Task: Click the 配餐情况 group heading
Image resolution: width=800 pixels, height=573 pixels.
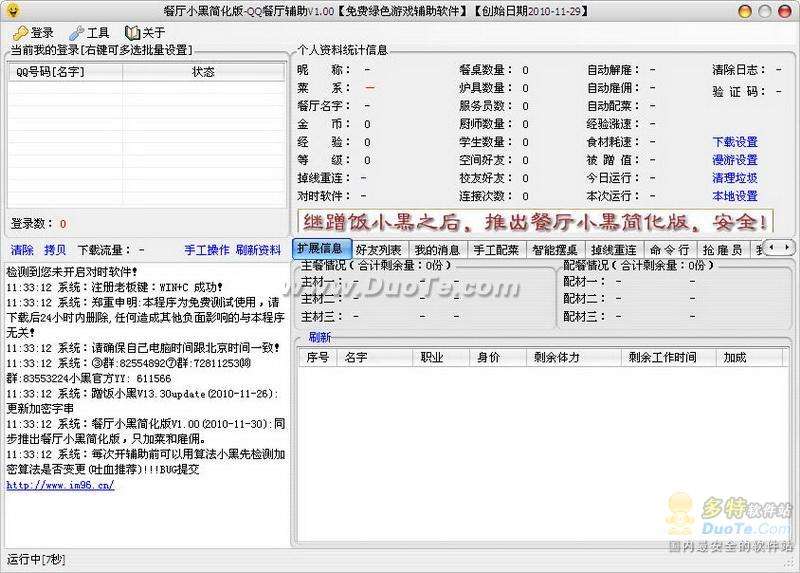Action: tap(638, 265)
